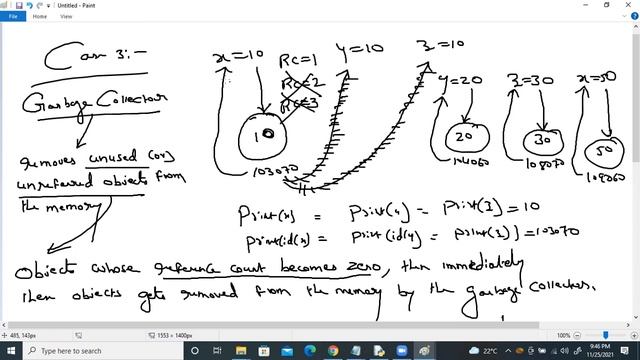This screenshot has height=360, width=640.
Task: Zoom out using the minus button
Action: pyautogui.click(x=577, y=336)
